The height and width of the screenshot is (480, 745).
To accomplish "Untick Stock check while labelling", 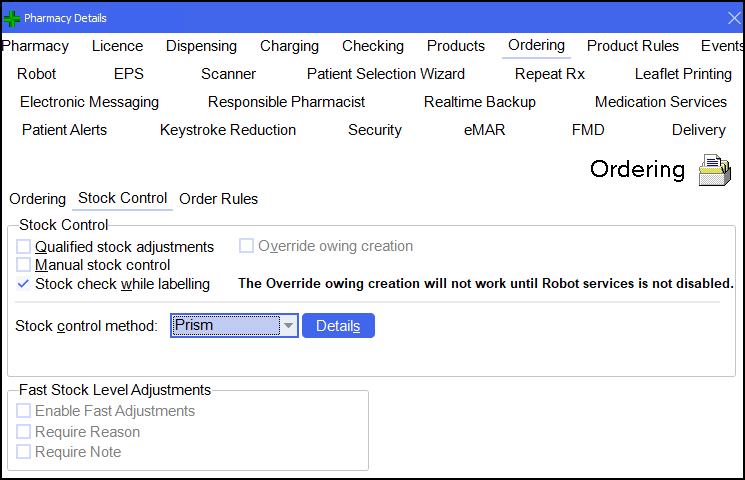I will pyautogui.click(x=24, y=284).
